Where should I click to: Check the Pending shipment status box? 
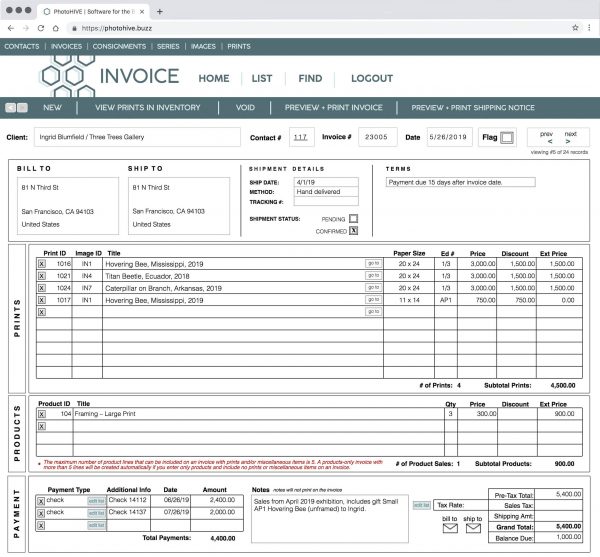click(353, 218)
